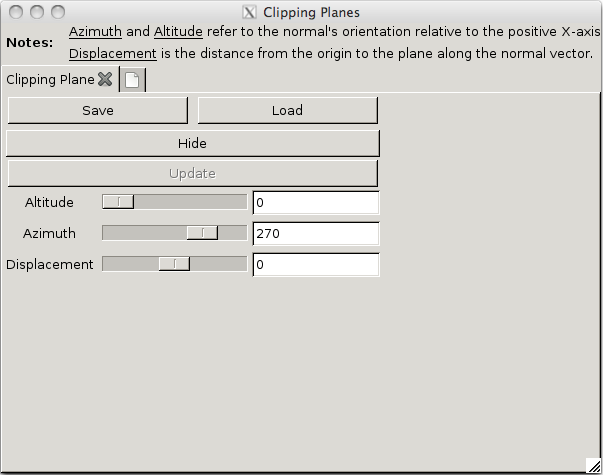Screen dimensions: 603x475
Task: Click the Altitude slider handle
Action: 119,202
